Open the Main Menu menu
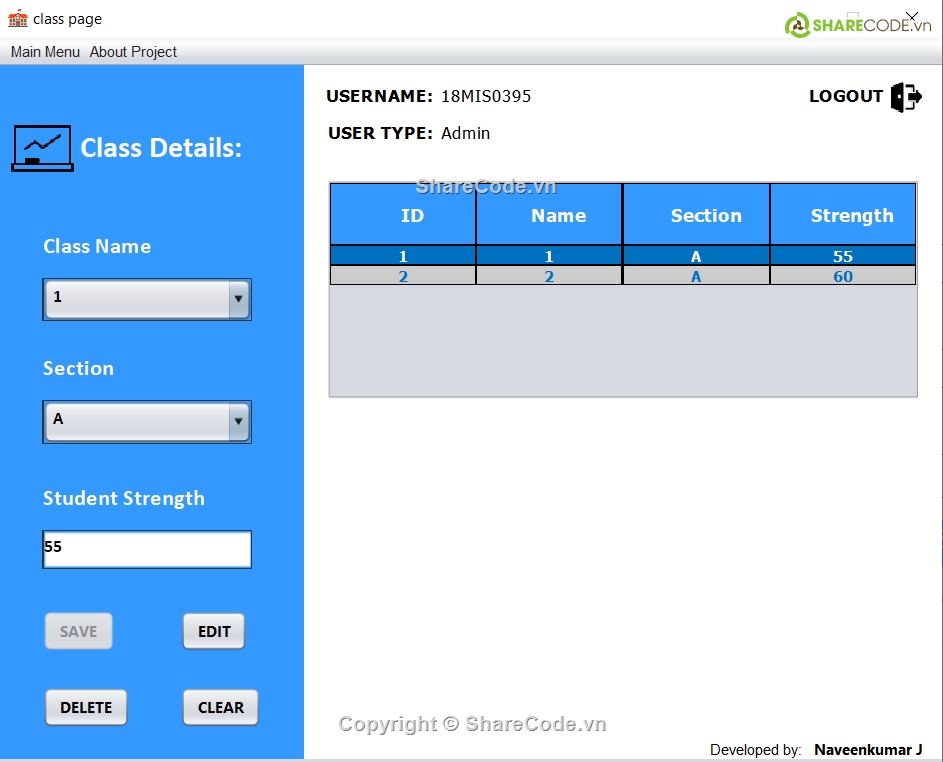 (45, 52)
